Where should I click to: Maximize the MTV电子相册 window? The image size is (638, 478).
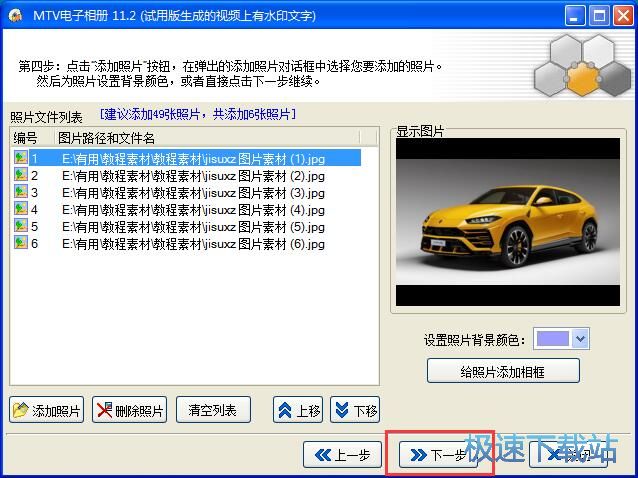coord(599,16)
